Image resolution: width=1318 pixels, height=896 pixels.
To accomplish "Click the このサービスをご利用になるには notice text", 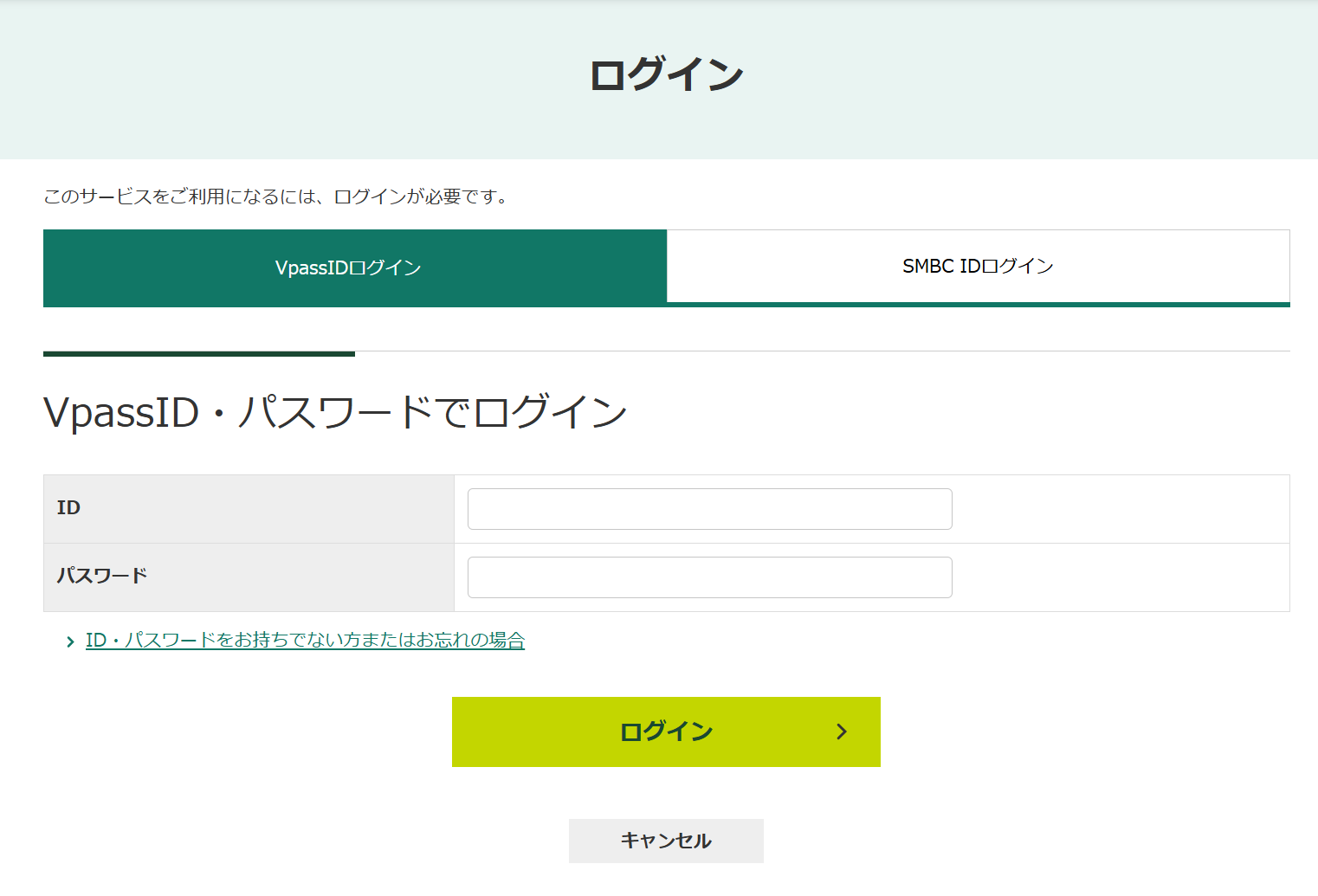I will coord(276,197).
